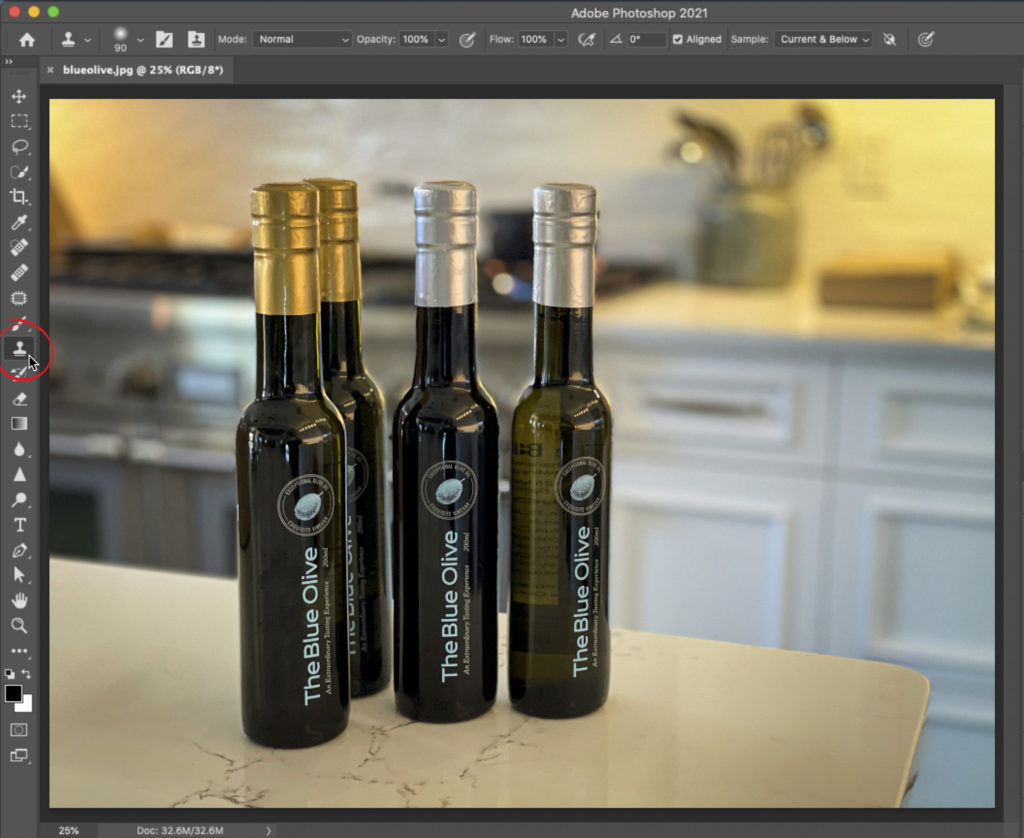Image resolution: width=1024 pixels, height=838 pixels.
Task: Click the brush angle 0° field
Action: point(646,39)
